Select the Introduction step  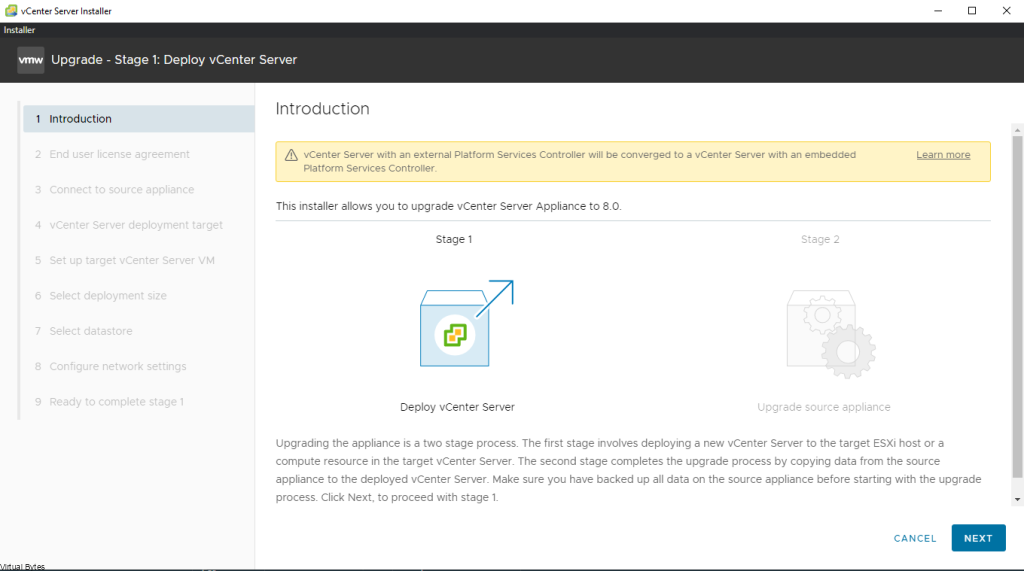pos(138,119)
